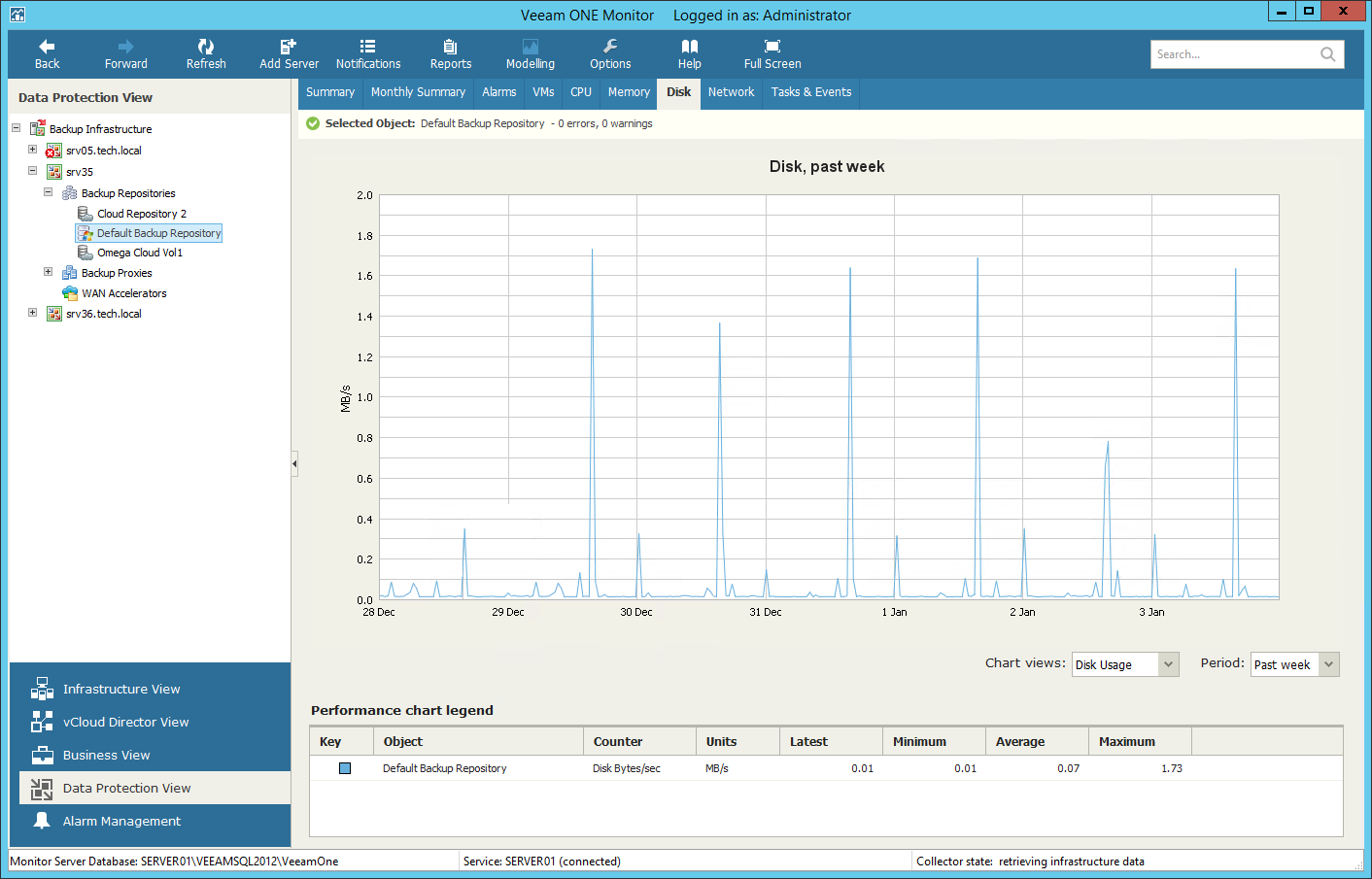Collapse the Backup Infrastructure tree node

click(17, 128)
